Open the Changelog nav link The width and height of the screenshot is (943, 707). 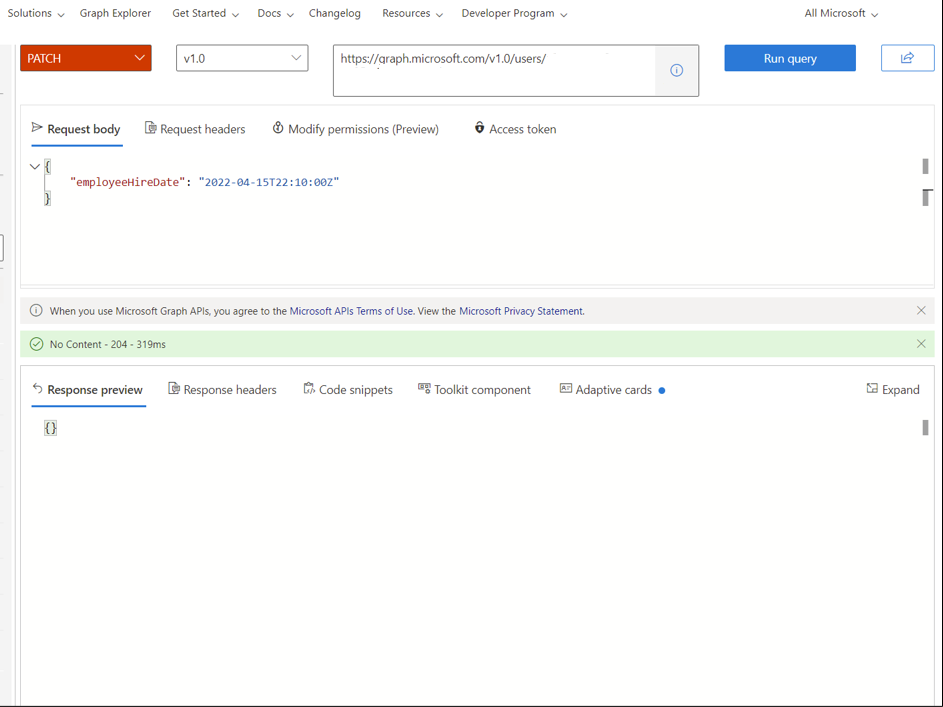[334, 13]
